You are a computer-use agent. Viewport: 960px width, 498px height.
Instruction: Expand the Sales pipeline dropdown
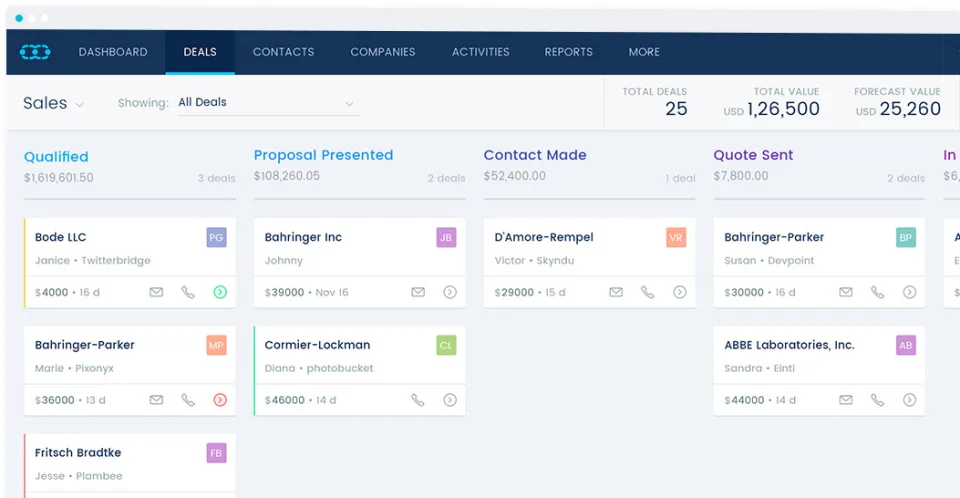coord(53,103)
